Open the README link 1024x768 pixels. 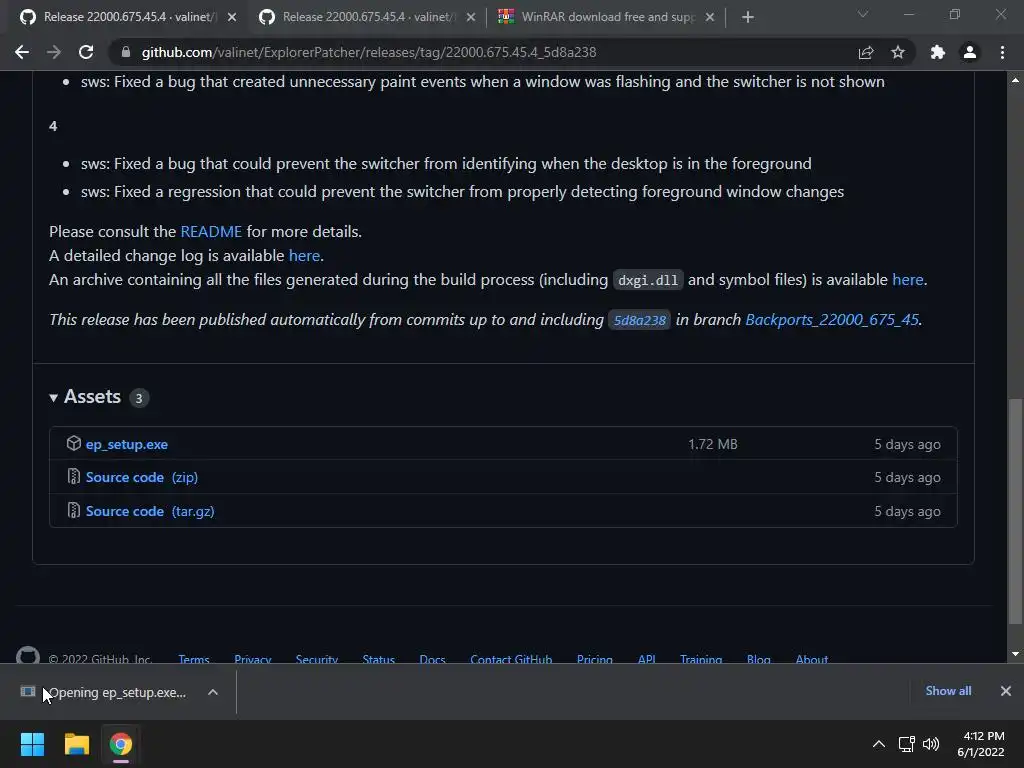(211, 232)
